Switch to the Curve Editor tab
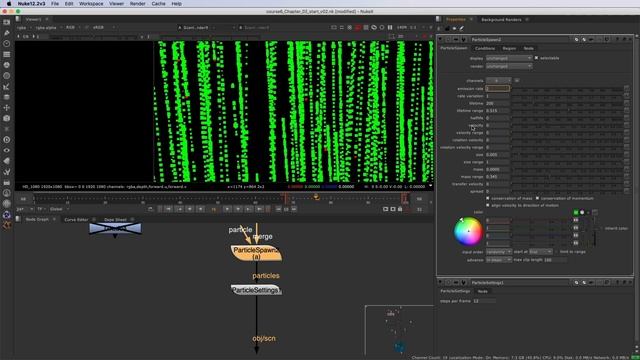This screenshot has width=640, height=360. [x=76, y=220]
